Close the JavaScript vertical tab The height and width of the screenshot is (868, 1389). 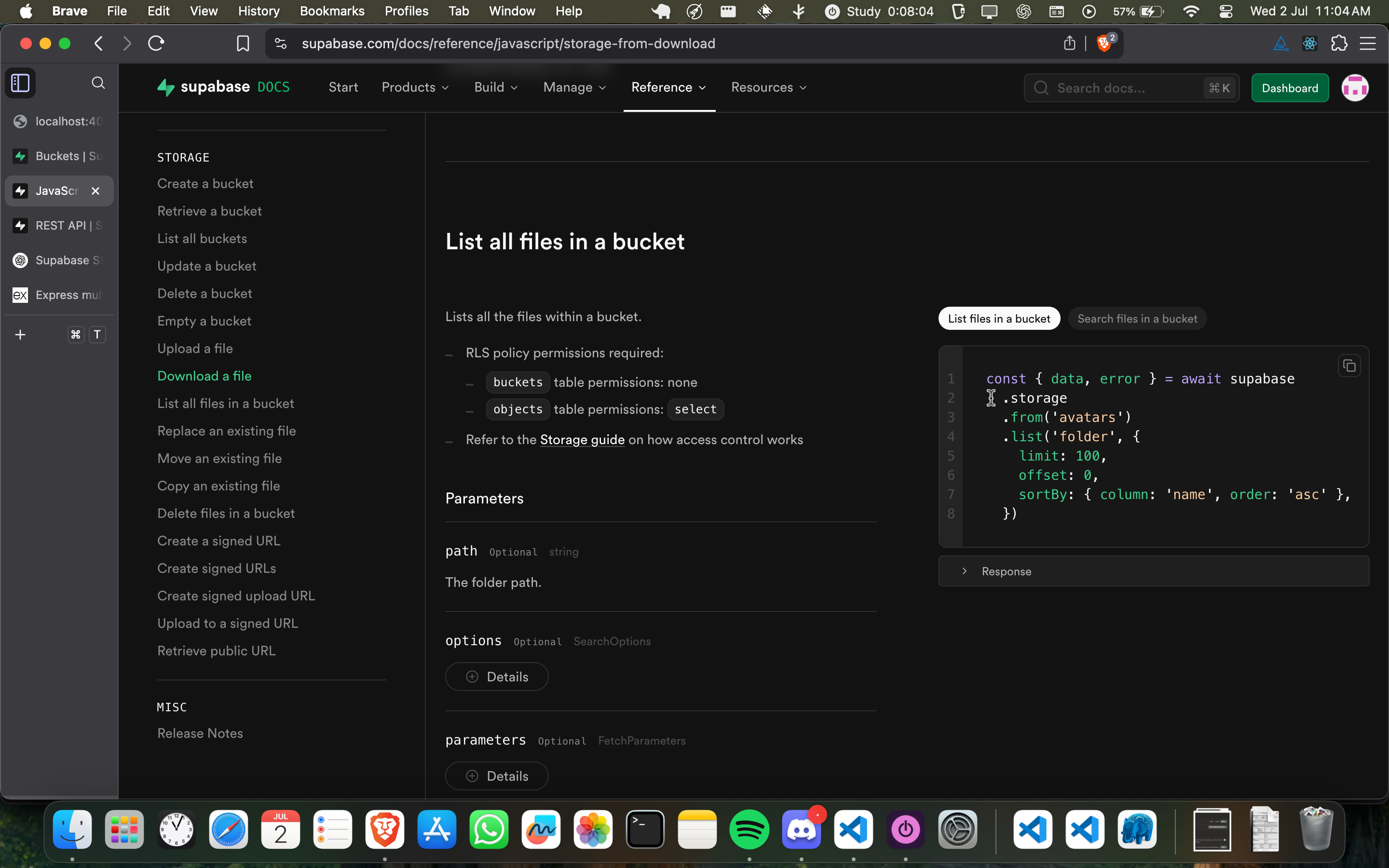pos(96,190)
